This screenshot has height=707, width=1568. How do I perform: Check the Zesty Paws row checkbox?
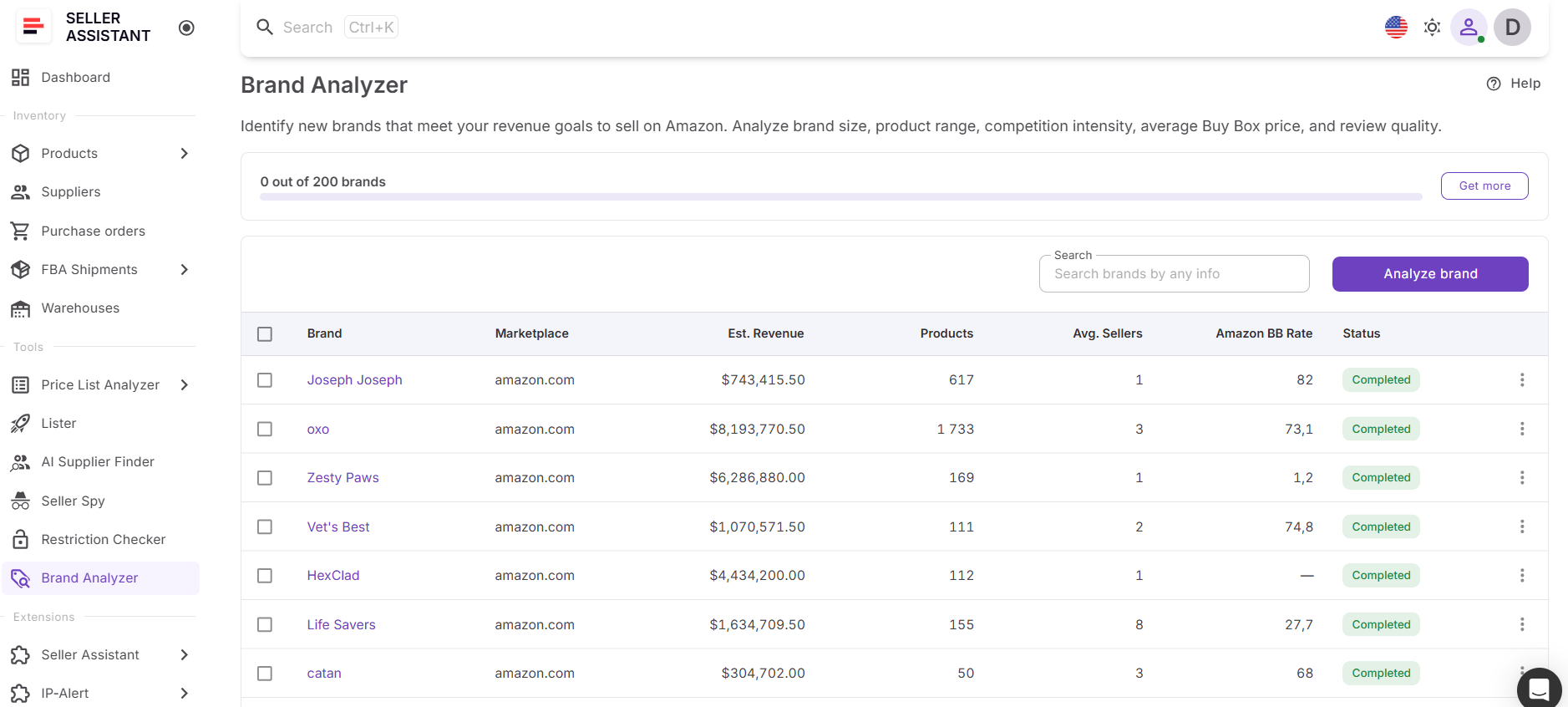pos(265,478)
